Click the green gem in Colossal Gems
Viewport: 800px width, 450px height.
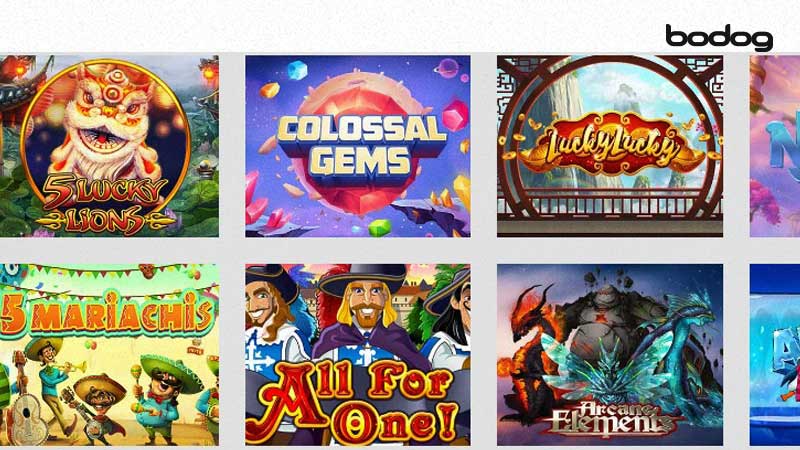coord(380,228)
